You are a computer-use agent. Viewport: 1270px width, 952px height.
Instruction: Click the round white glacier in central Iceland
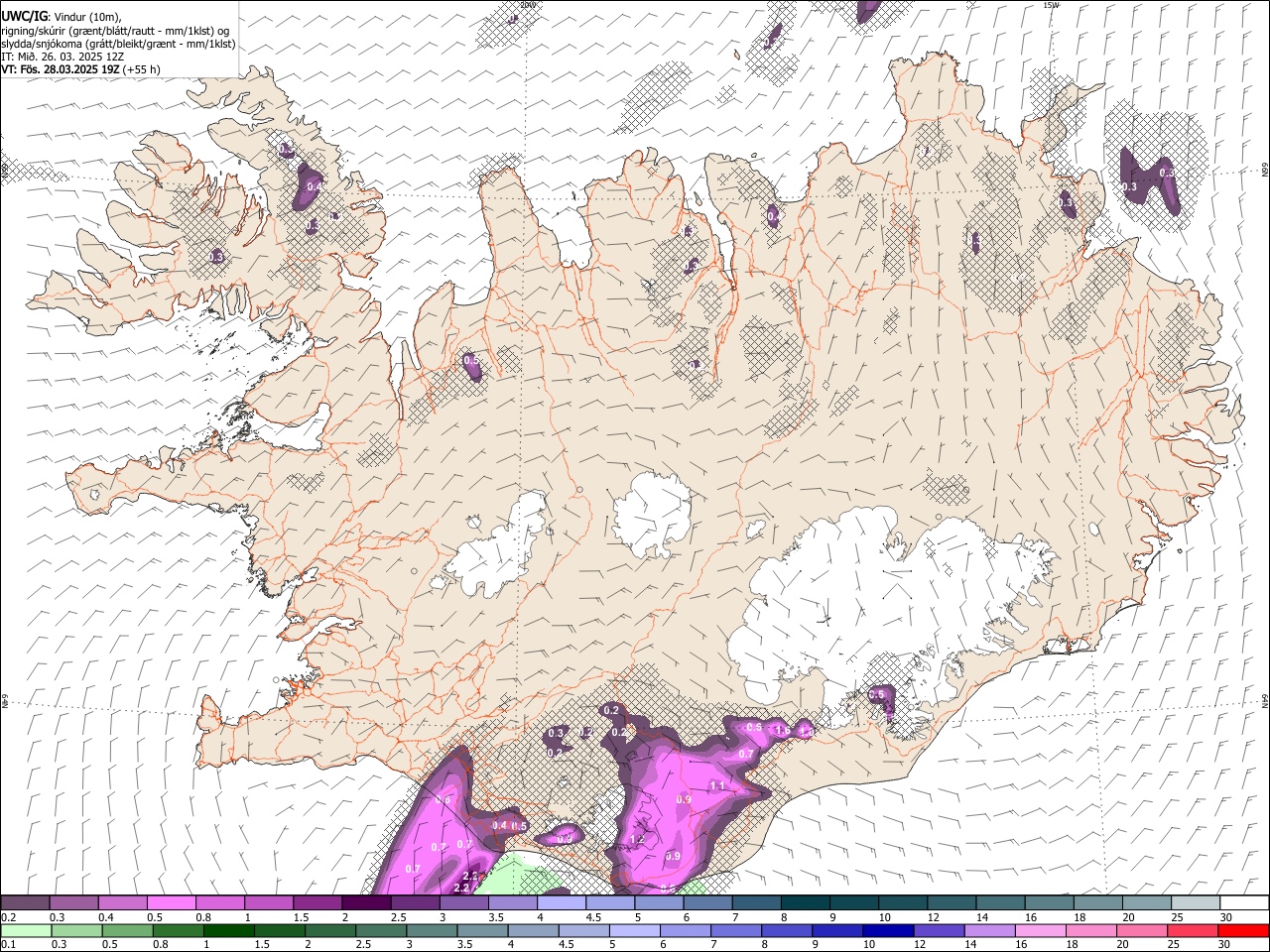652,514
